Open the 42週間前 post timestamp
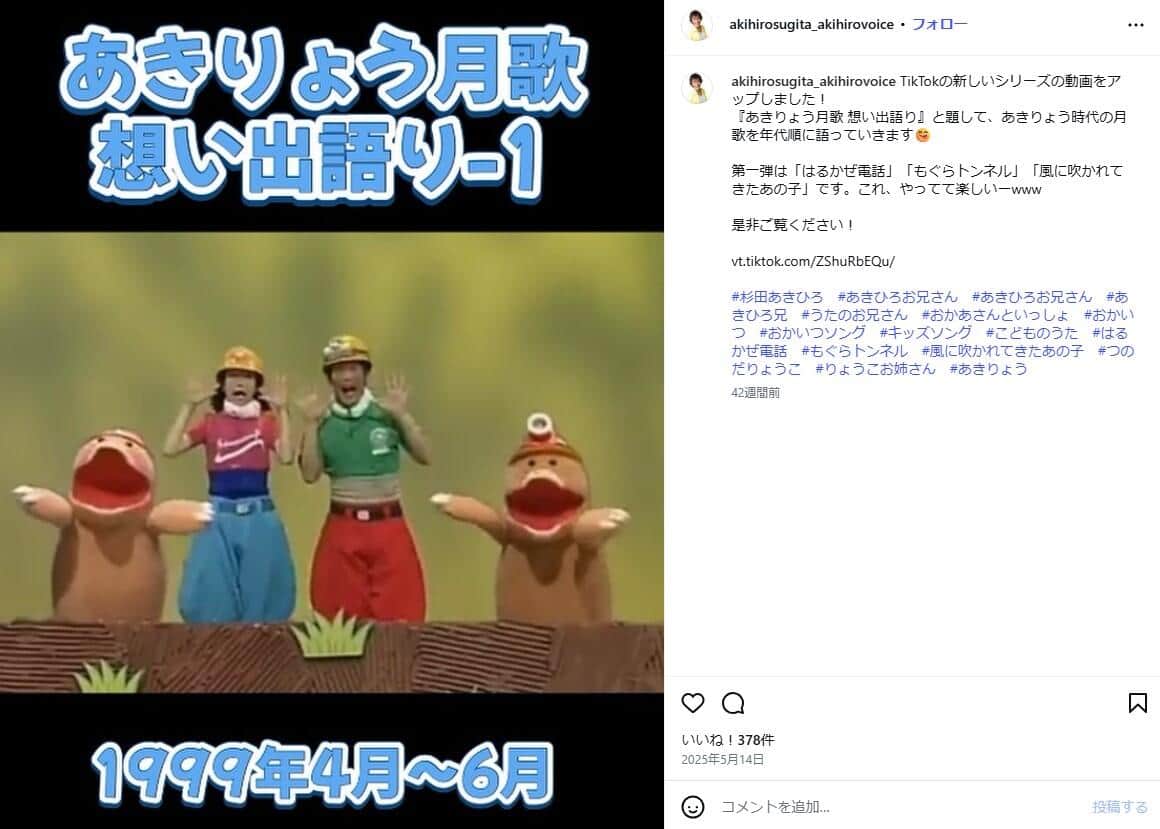Screen dimensions: 1160x829 (x=755, y=393)
